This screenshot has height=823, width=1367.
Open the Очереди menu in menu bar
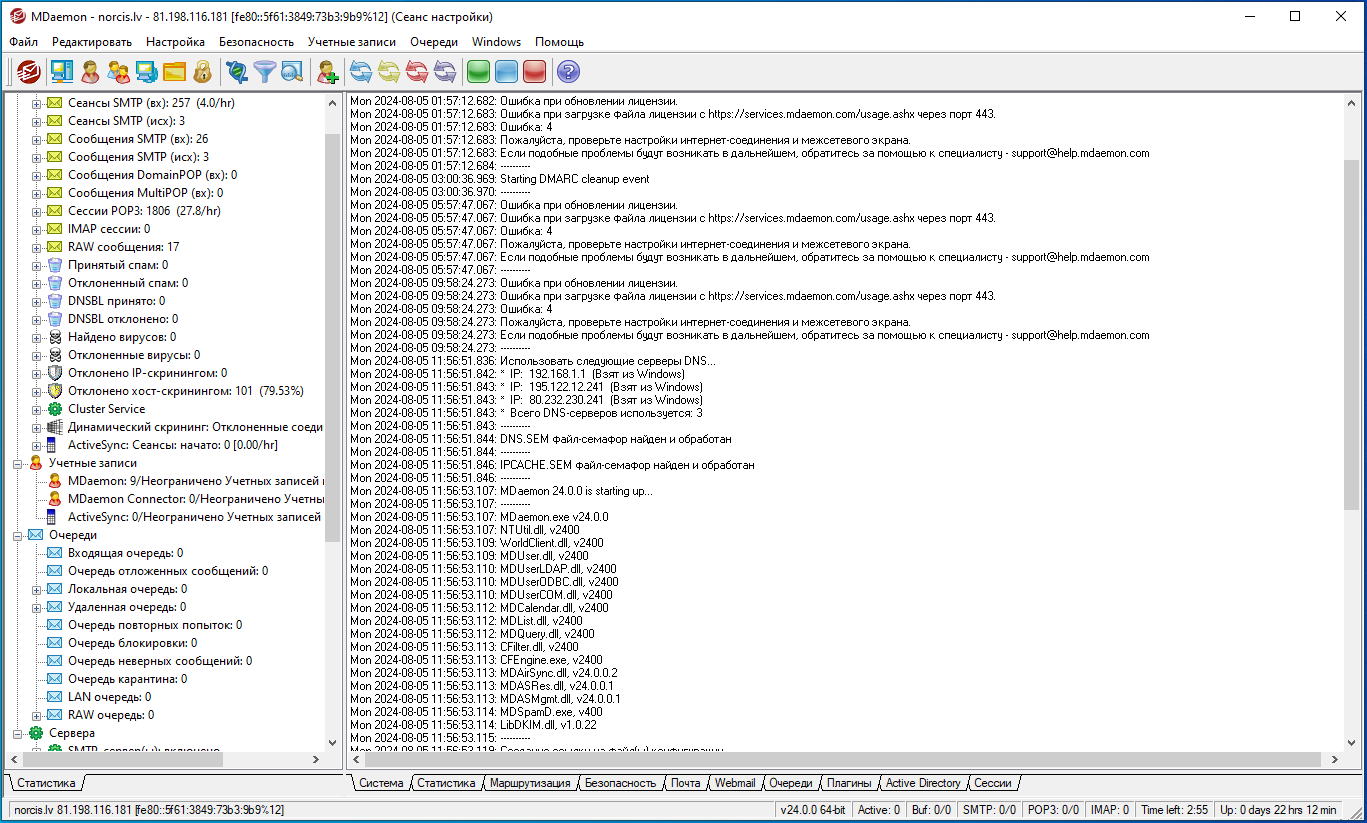point(434,42)
